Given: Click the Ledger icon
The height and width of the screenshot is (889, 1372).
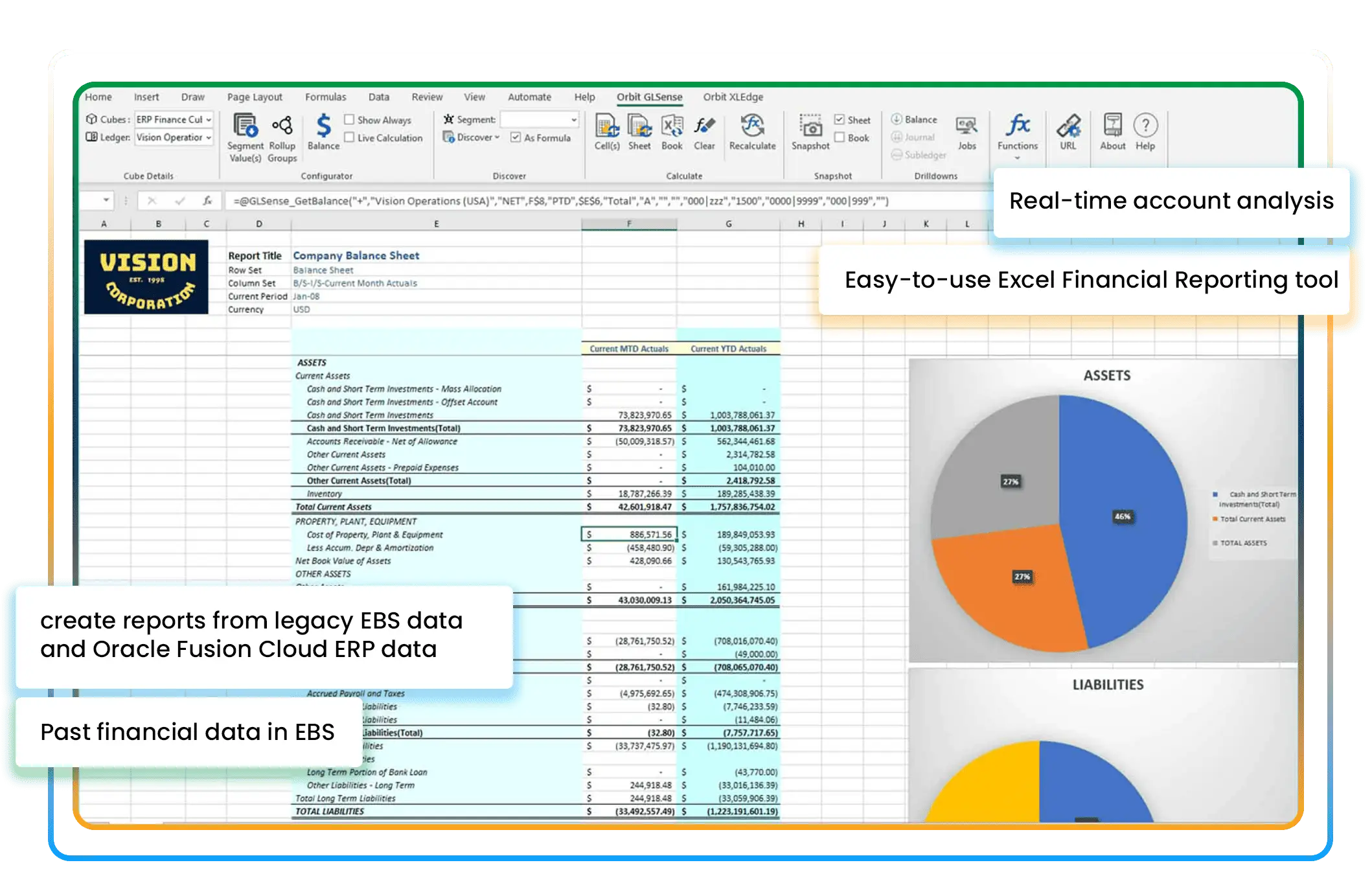Looking at the screenshot, I should tap(91, 137).
